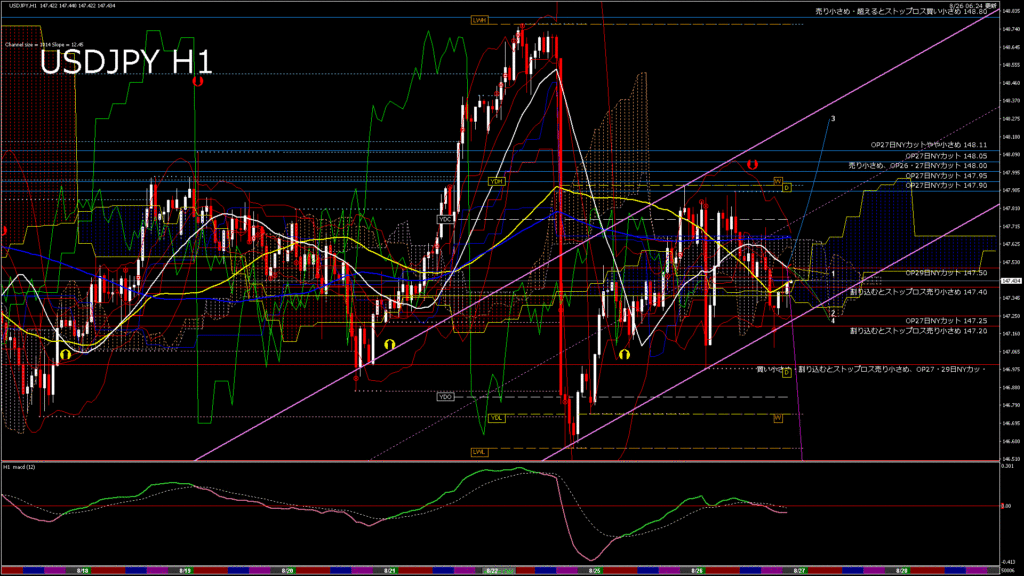Image resolution: width=1024 pixels, height=576 pixels.
Task: Select the 8/27 date on the time axis
Action: click(x=800, y=568)
